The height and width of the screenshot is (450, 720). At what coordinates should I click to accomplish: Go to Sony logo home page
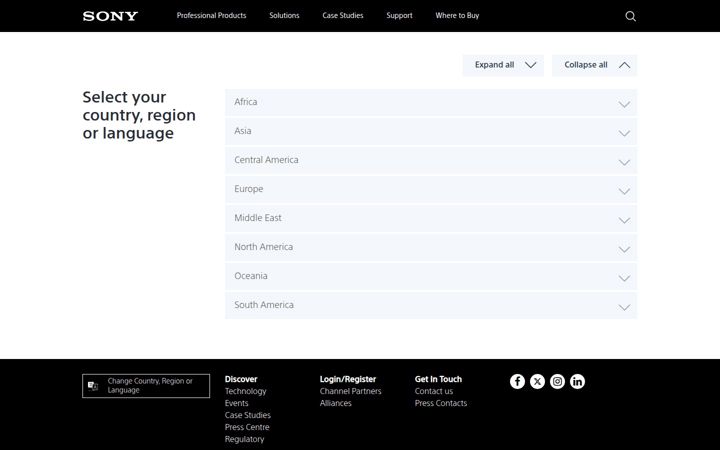point(110,16)
